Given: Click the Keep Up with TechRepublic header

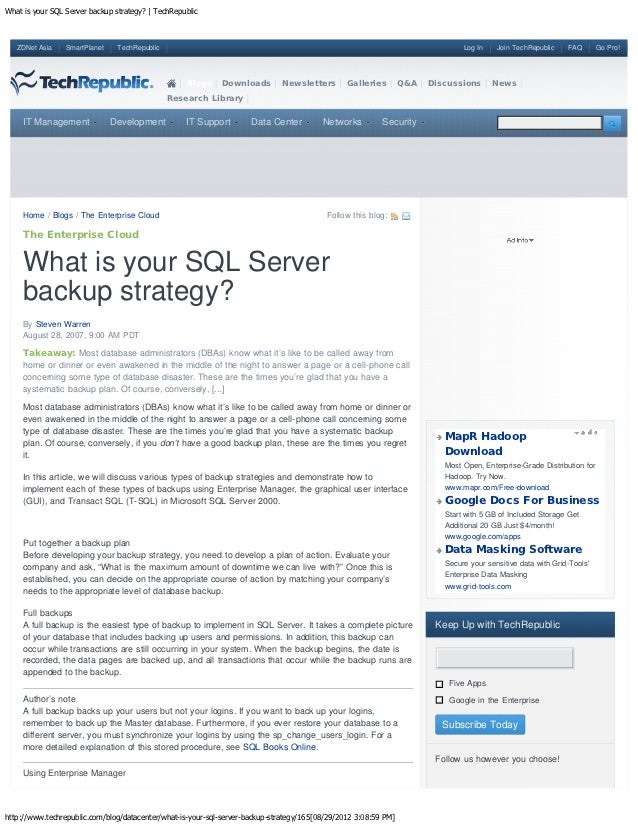Looking at the screenshot, I should point(520,625).
